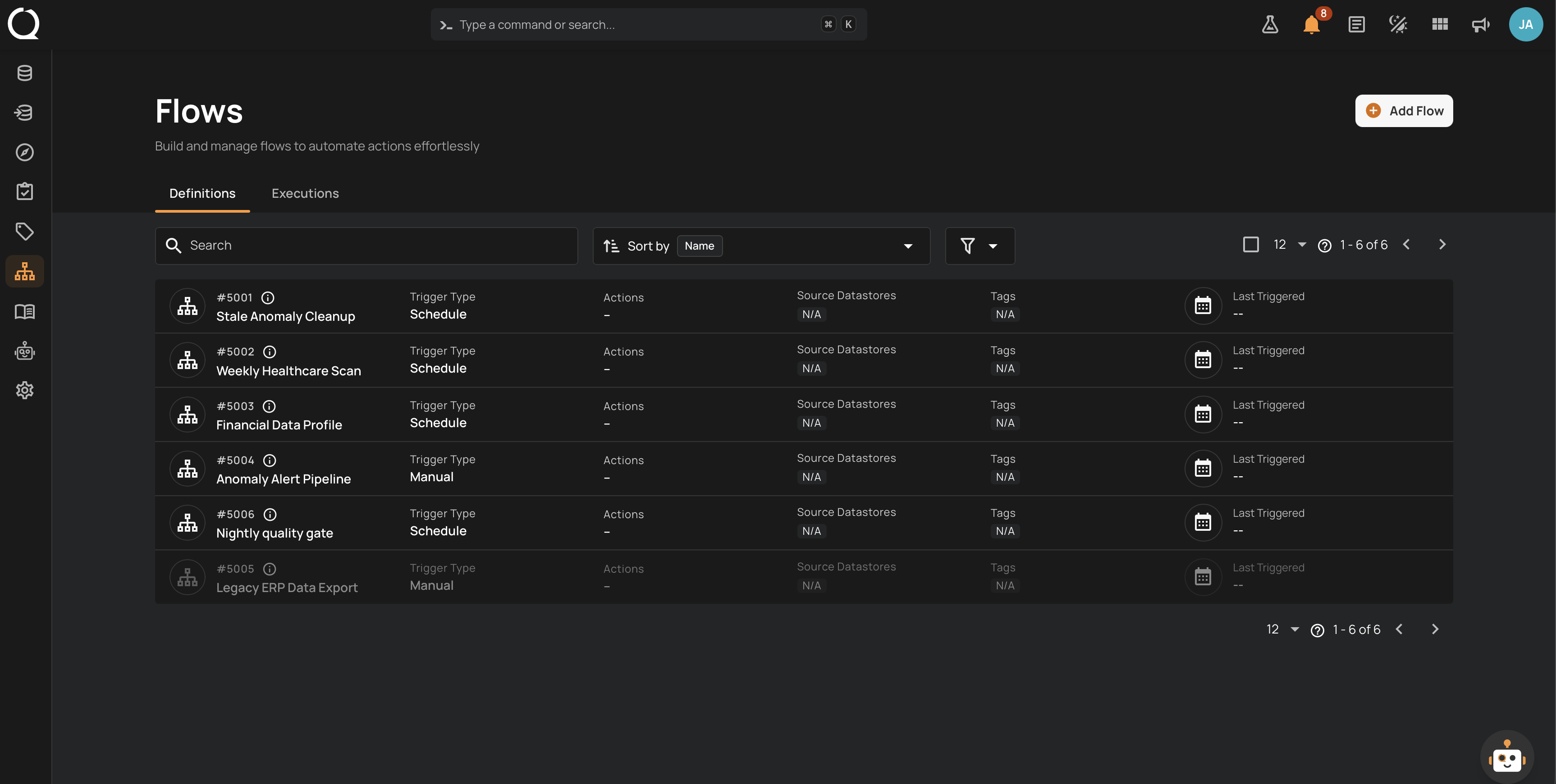Click the megaphone announcements icon

[1480, 25]
